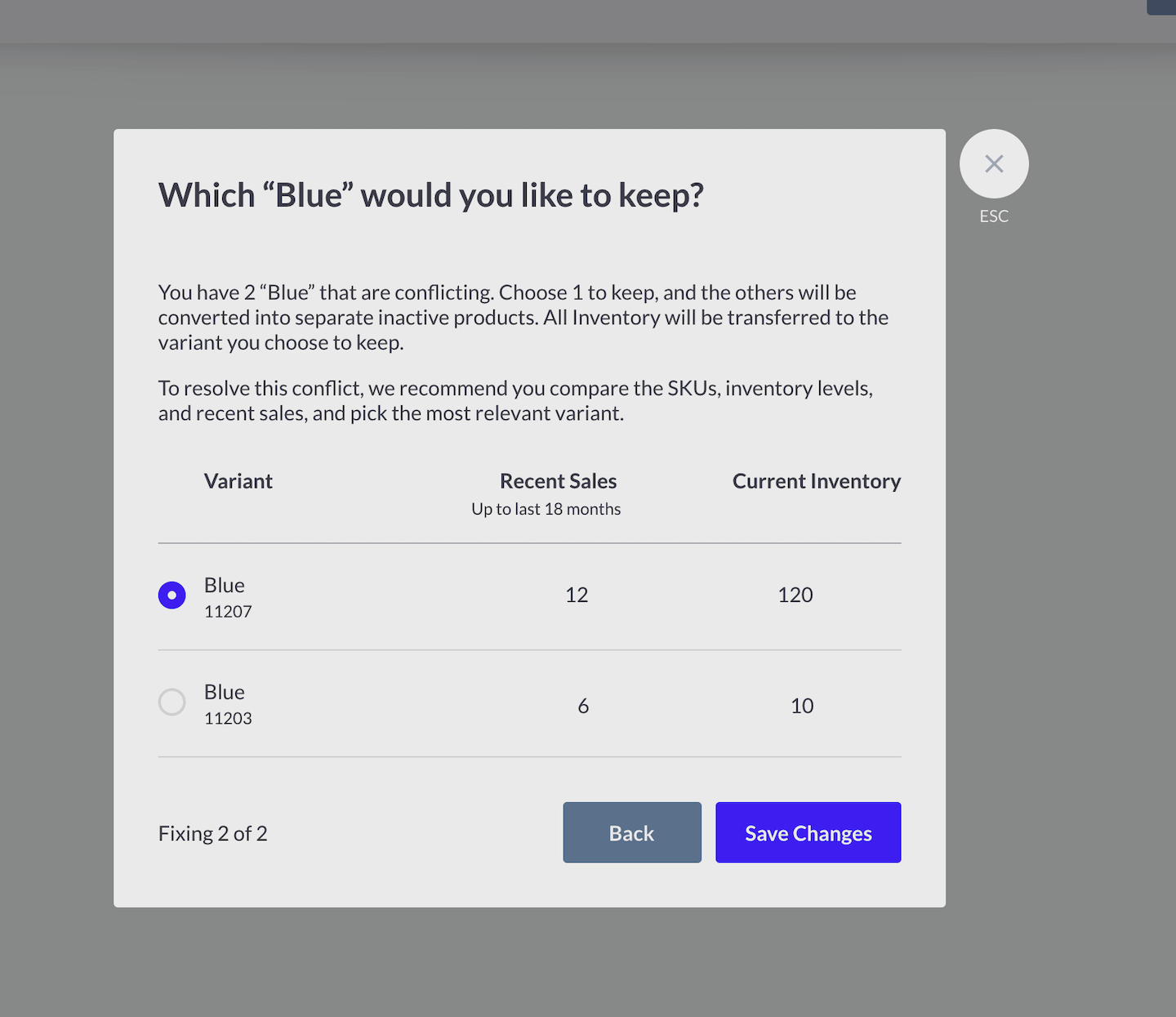Click the Save Changes button
This screenshot has height=1017, width=1176.
coord(808,832)
